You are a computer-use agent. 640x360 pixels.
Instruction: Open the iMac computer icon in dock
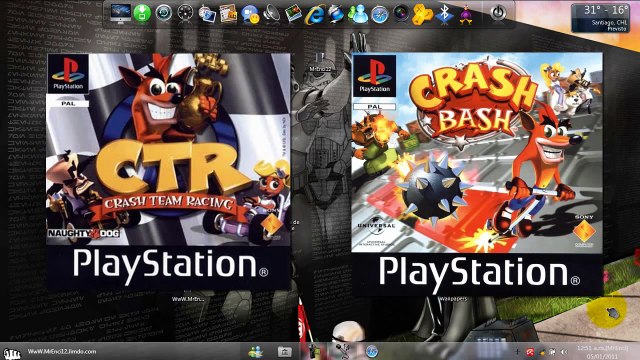120,13
